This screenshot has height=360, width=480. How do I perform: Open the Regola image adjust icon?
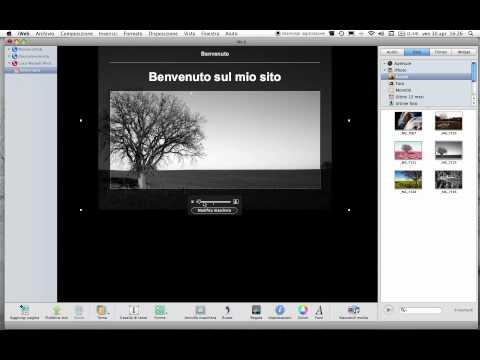coord(256,310)
